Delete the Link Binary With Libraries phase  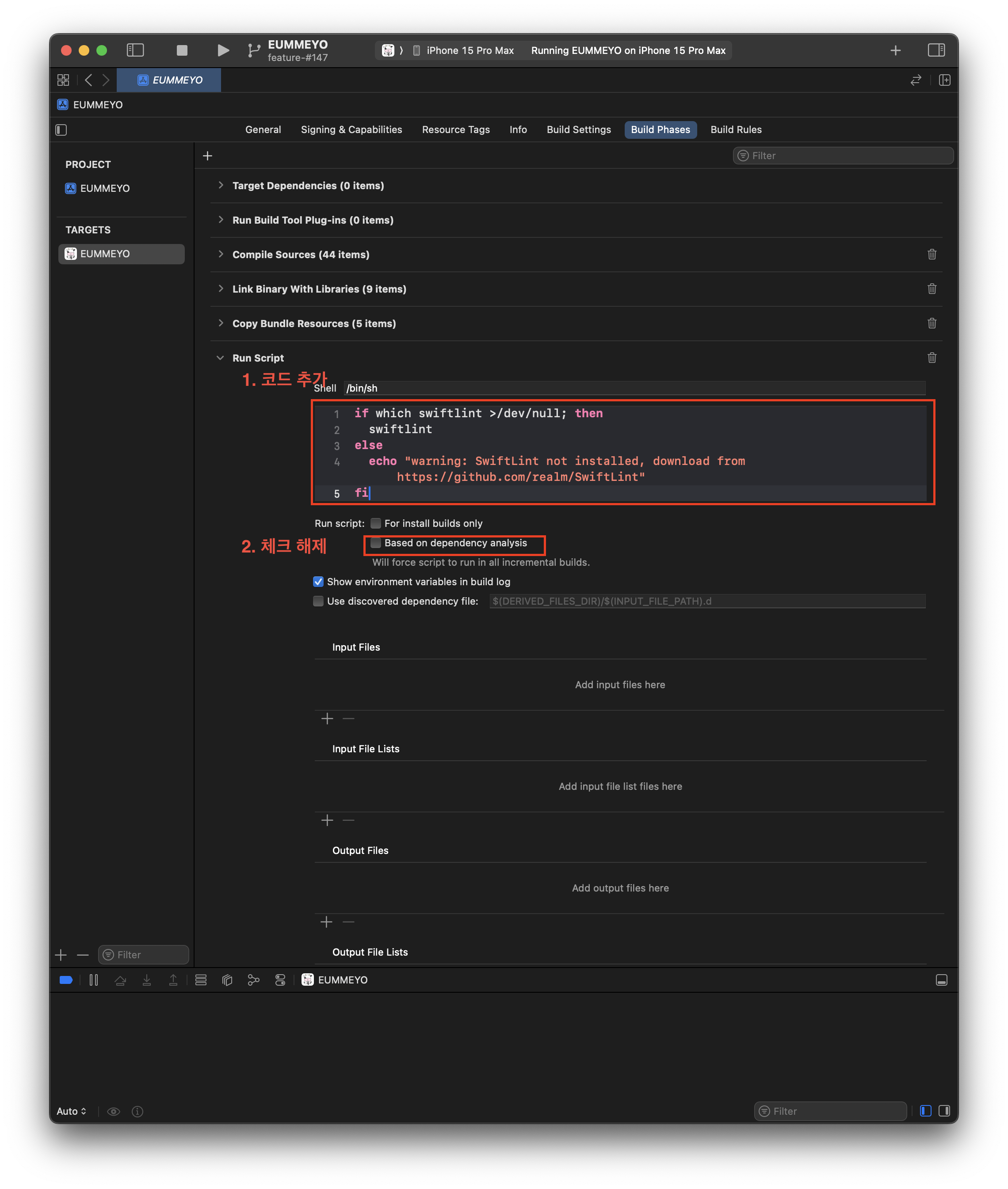932,289
